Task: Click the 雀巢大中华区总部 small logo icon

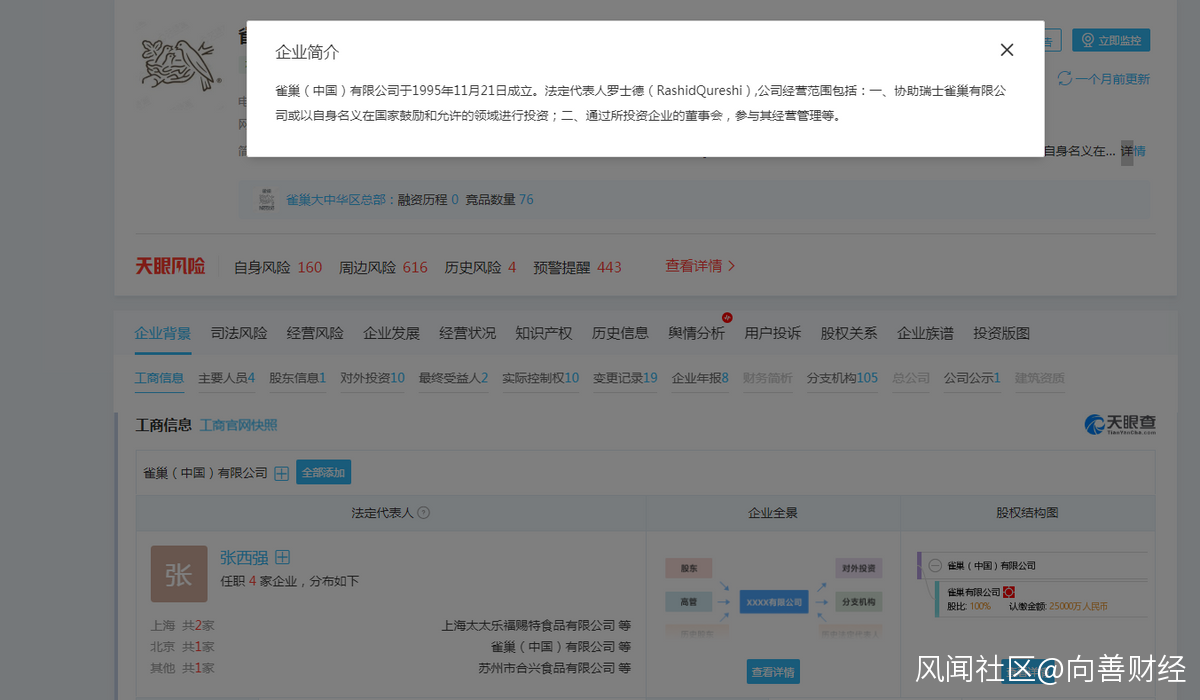Action: tap(266, 199)
